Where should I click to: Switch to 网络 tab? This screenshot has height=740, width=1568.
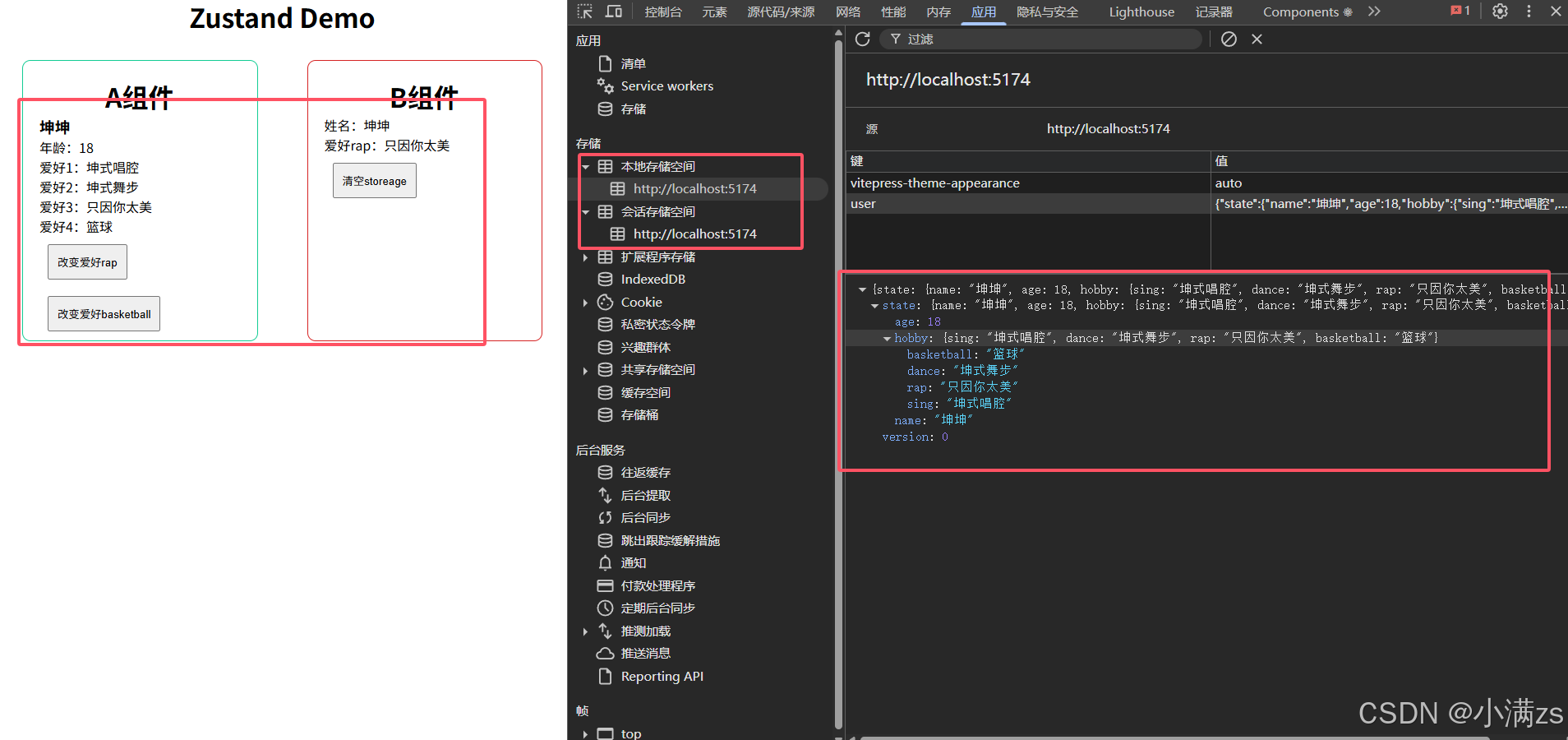pyautogui.click(x=848, y=12)
